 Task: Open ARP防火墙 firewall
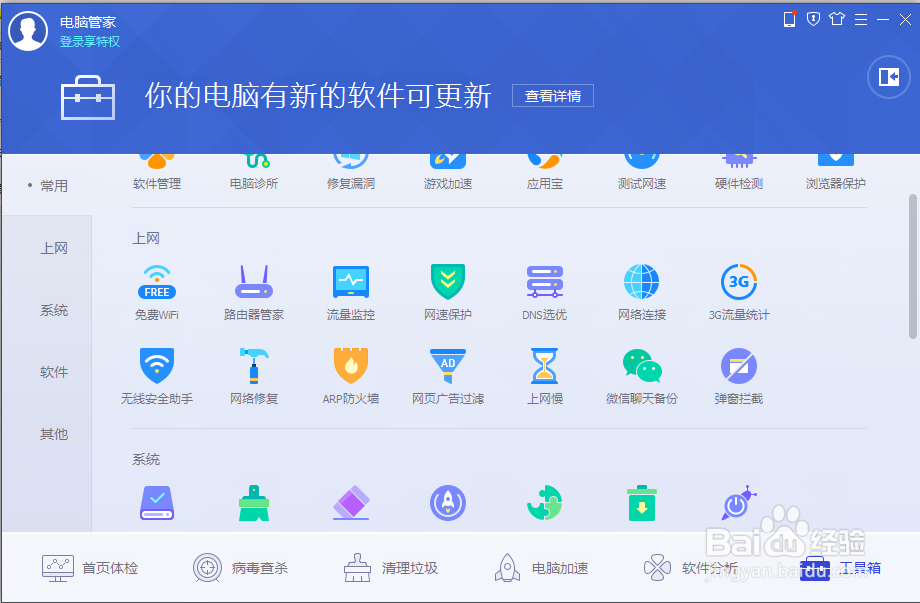[x=351, y=376]
